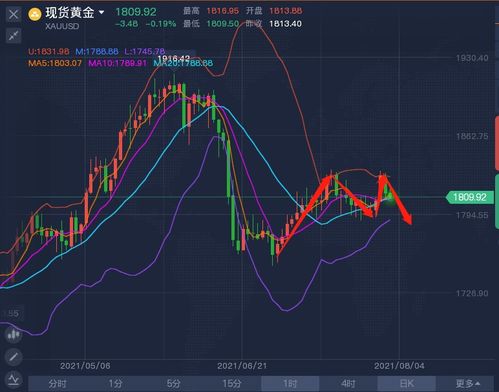499x392 pixels.
Task: Click the shrink/collapse arrows icon
Action: (14, 35)
